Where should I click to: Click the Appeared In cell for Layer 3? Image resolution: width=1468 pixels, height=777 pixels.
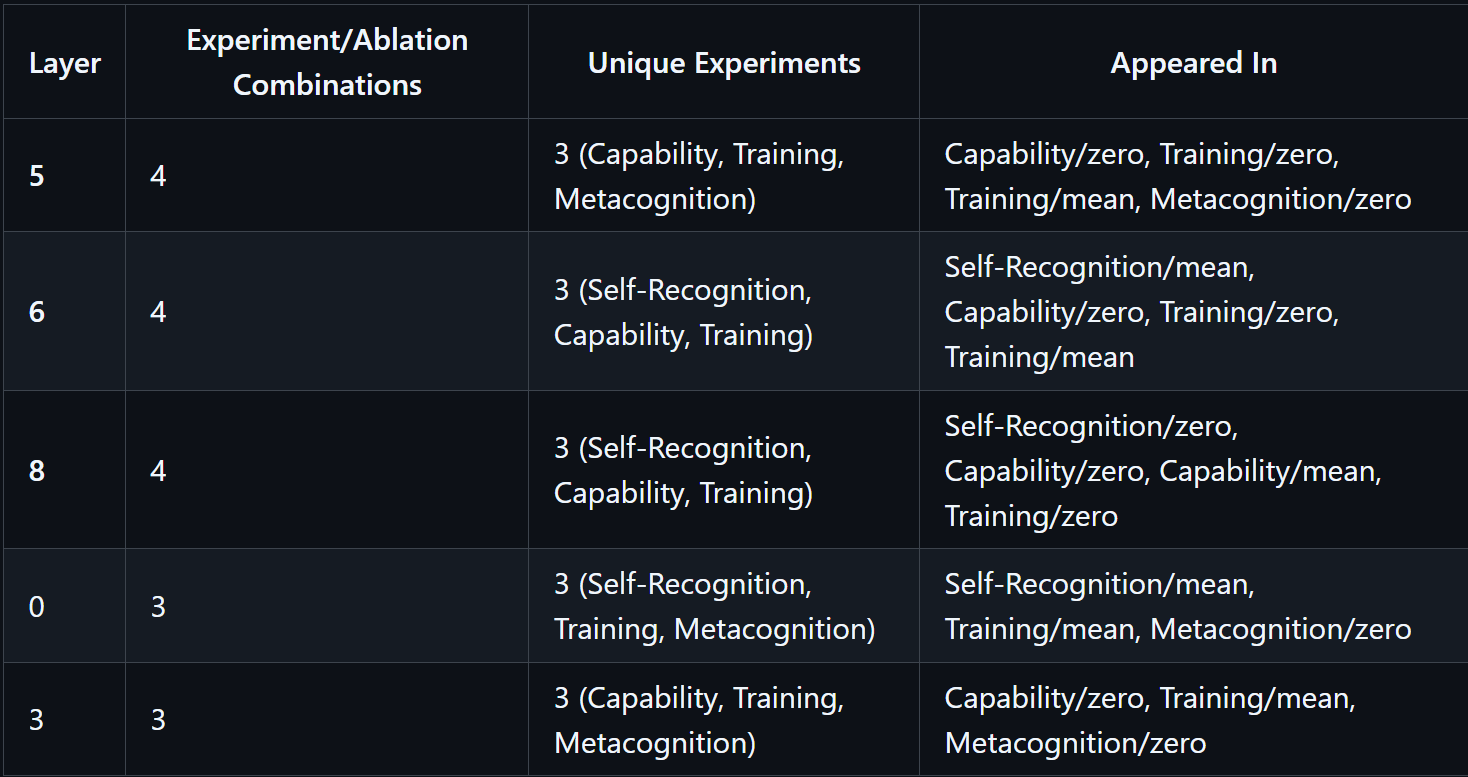point(1193,719)
